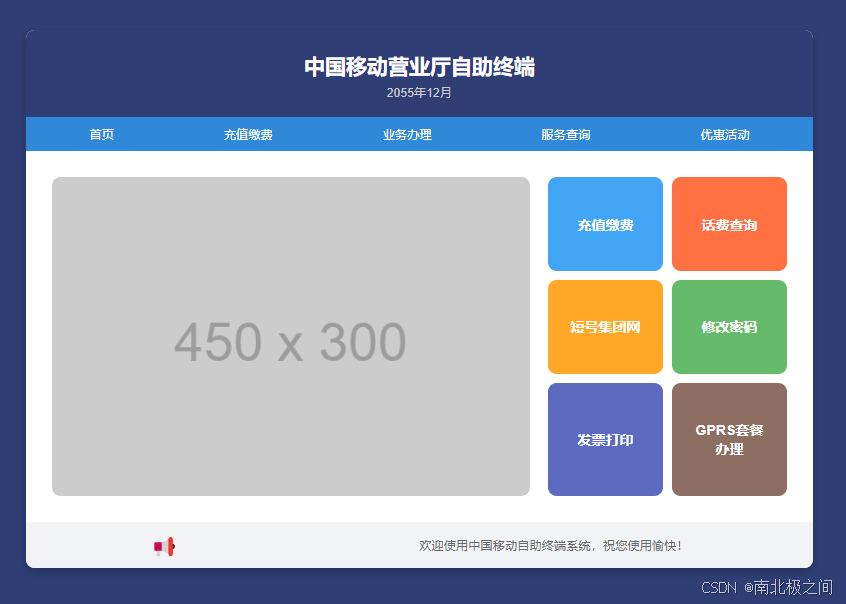
Task: Choose the brown GPRS套餐办理 tile
Action: tap(729, 439)
